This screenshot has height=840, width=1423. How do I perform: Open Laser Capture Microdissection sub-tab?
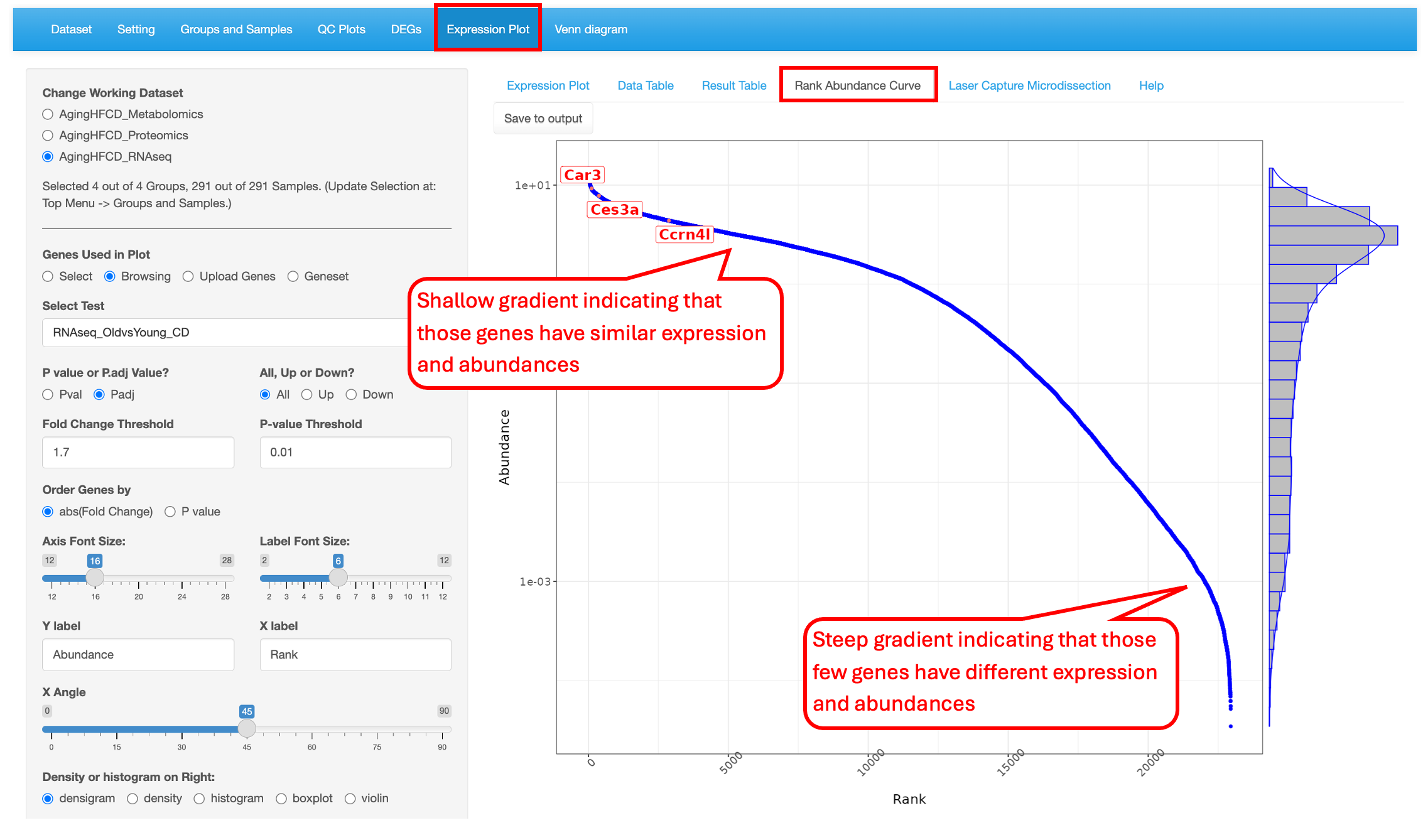pos(1029,85)
